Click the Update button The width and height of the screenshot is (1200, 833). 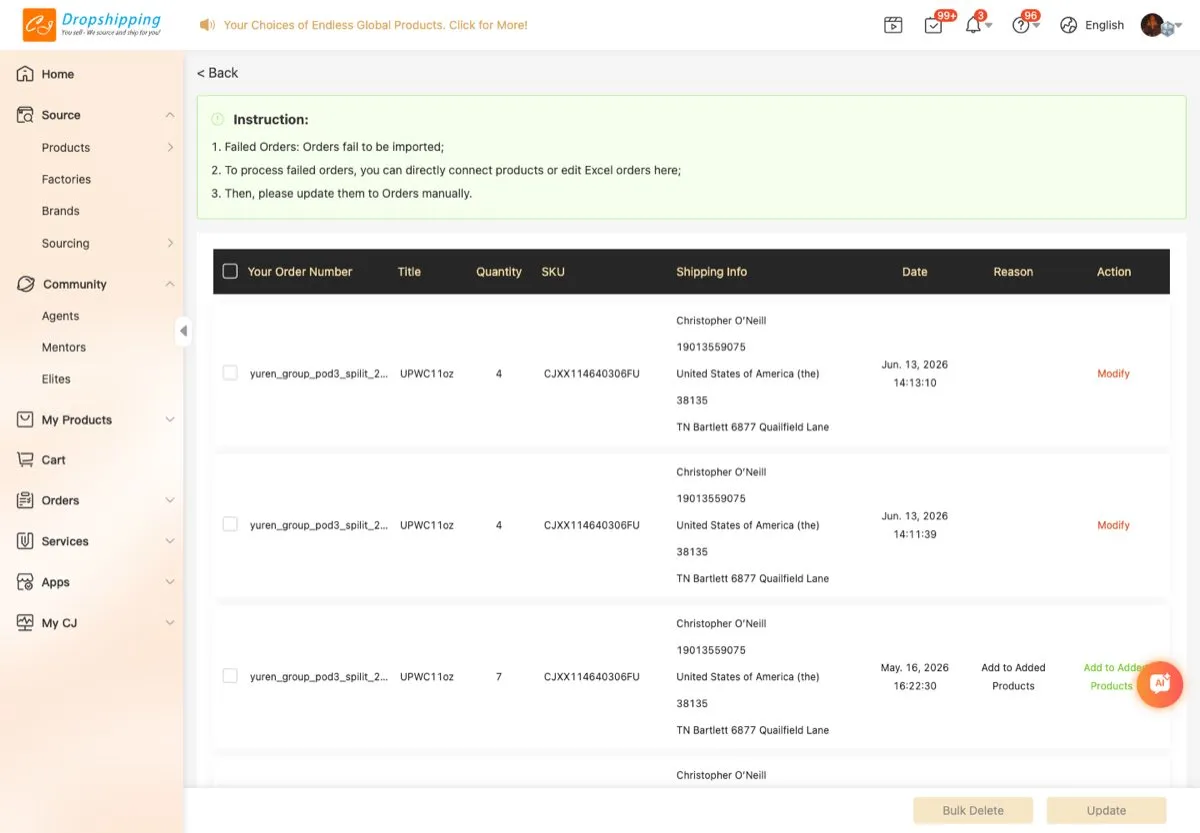[1106, 810]
